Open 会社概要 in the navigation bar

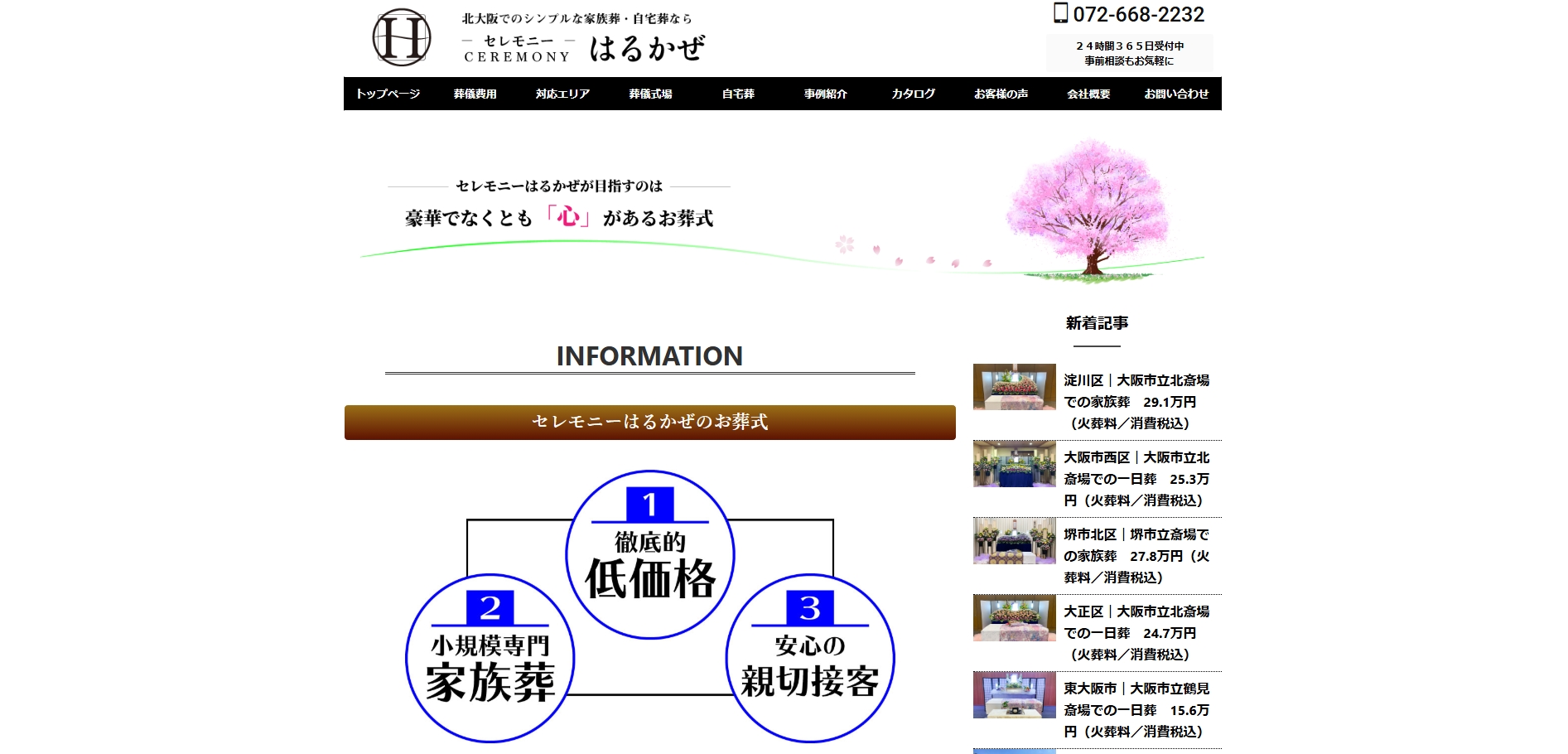[1088, 94]
